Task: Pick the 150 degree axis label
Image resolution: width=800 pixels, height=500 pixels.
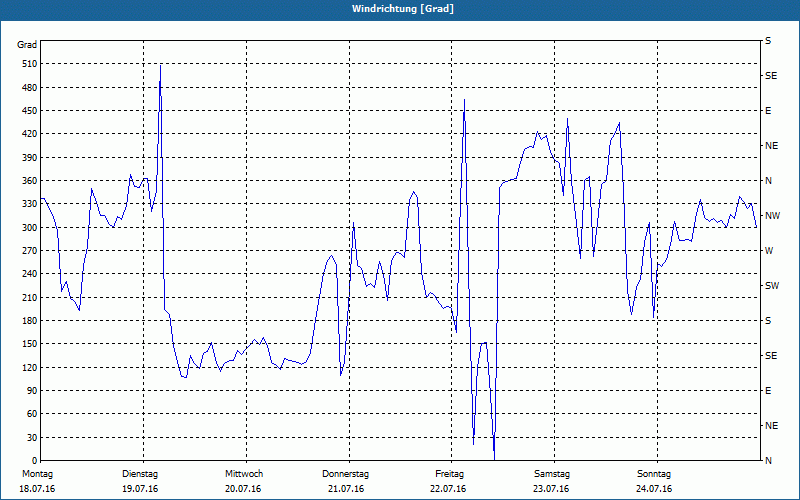Action: coord(30,344)
